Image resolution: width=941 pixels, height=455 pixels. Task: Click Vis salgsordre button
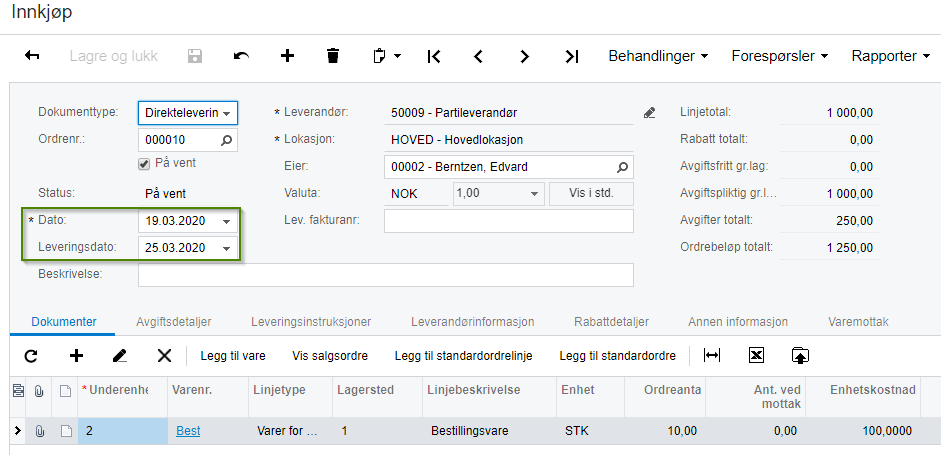coord(330,356)
